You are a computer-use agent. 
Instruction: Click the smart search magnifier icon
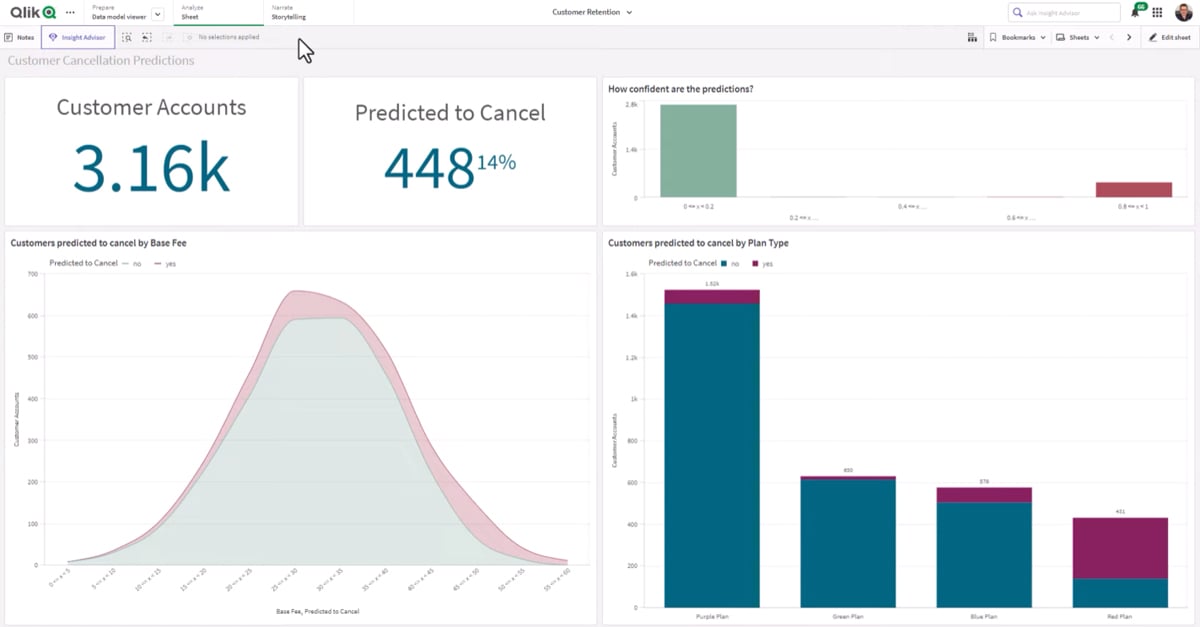coord(128,37)
